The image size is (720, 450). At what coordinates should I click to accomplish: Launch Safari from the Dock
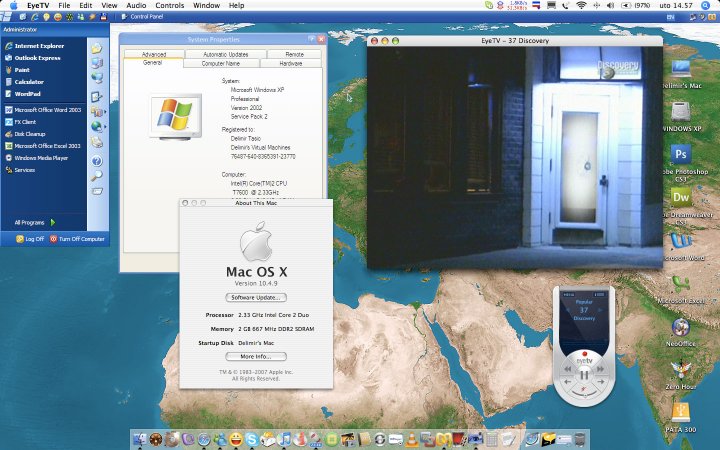[x=204, y=439]
